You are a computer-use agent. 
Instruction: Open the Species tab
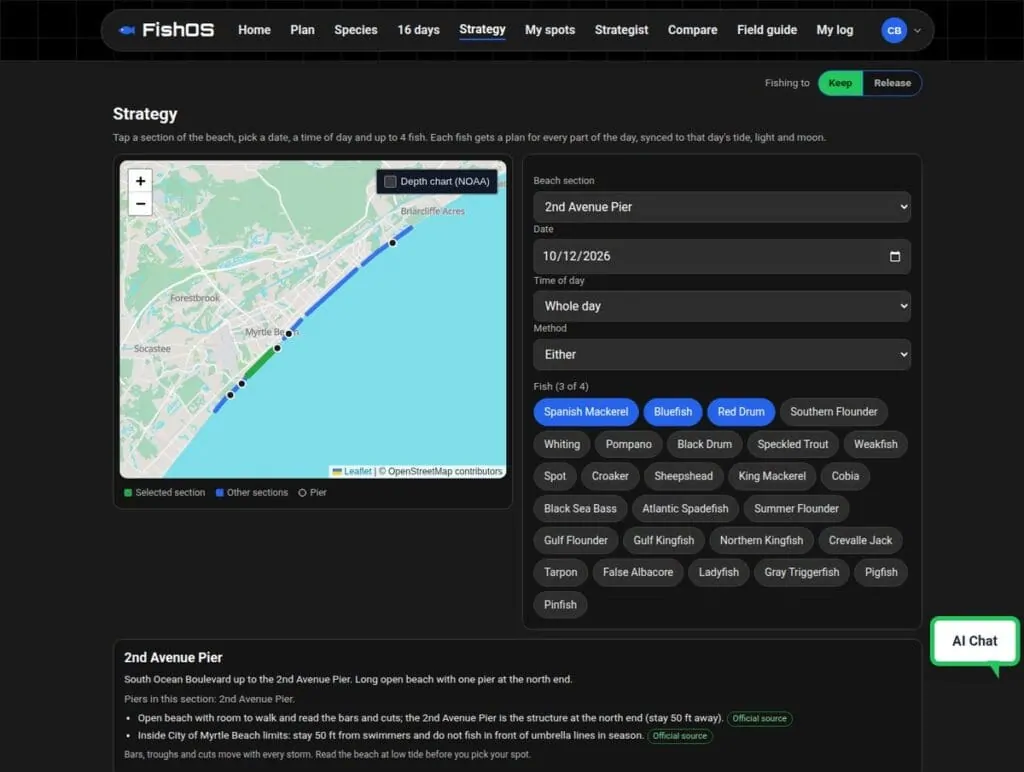click(x=356, y=30)
